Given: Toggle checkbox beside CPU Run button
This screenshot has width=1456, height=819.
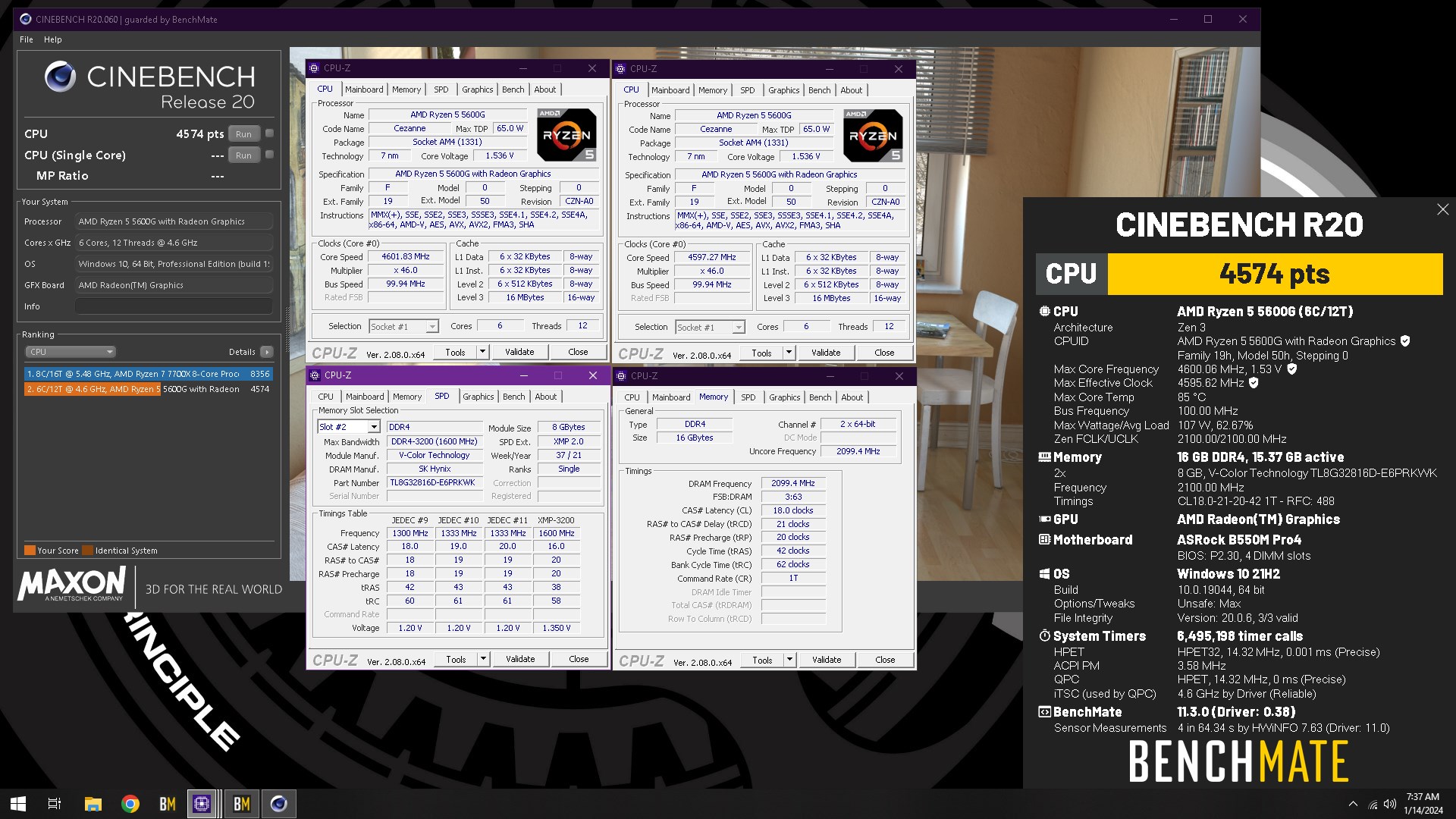Looking at the screenshot, I should coord(269,133).
